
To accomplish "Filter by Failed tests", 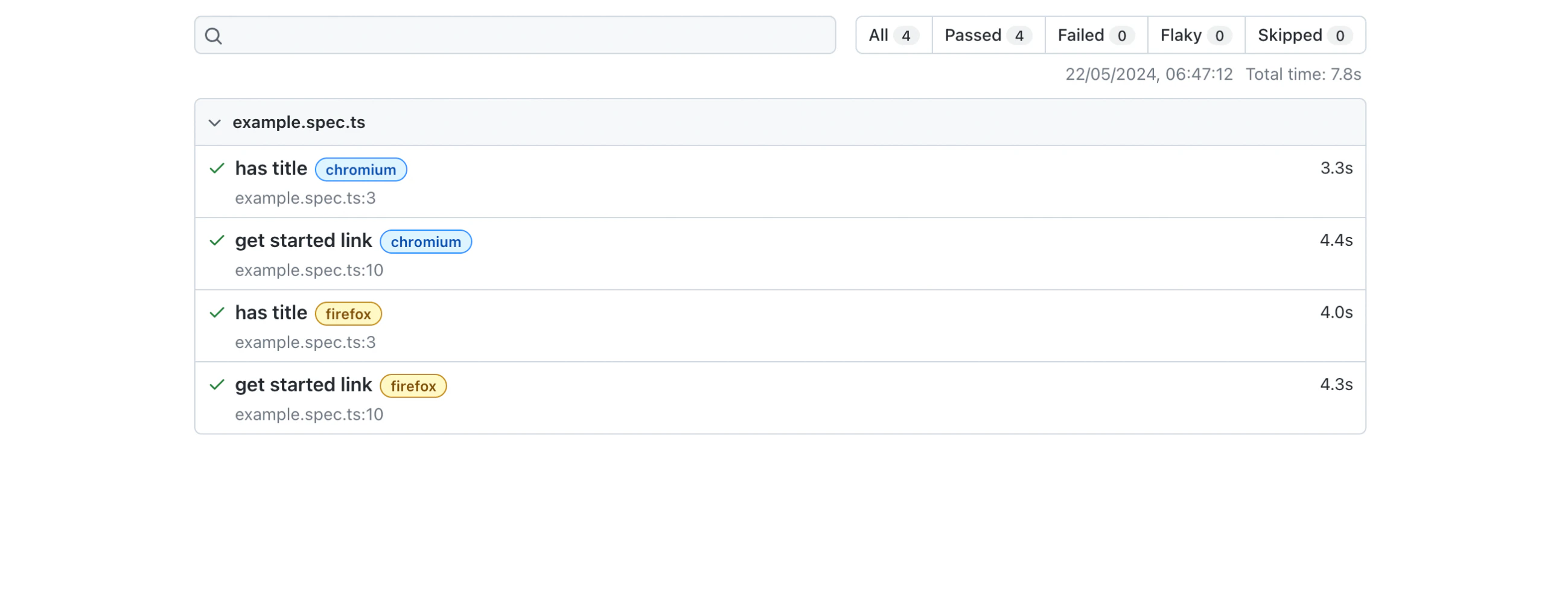I will (x=1095, y=35).
